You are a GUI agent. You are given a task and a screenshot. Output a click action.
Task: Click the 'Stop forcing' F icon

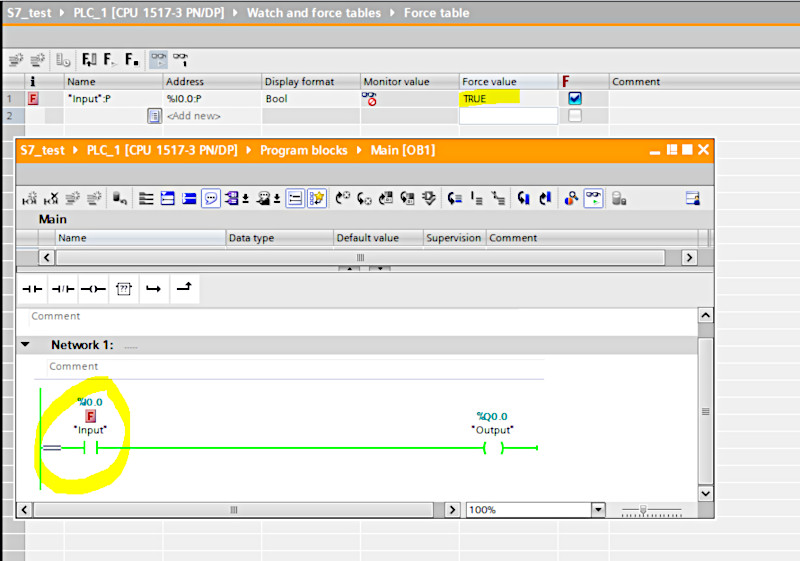pos(131,60)
